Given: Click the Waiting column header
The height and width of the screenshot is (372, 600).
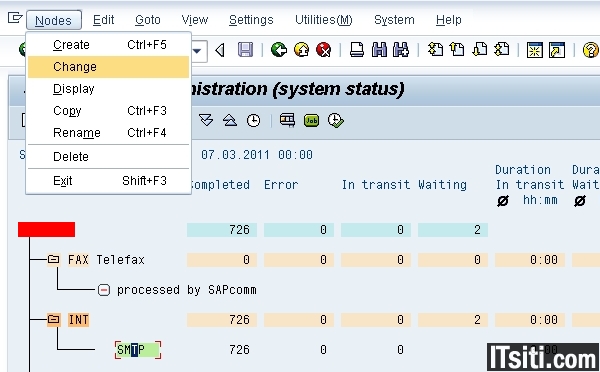Looking at the screenshot, I should click(442, 185).
